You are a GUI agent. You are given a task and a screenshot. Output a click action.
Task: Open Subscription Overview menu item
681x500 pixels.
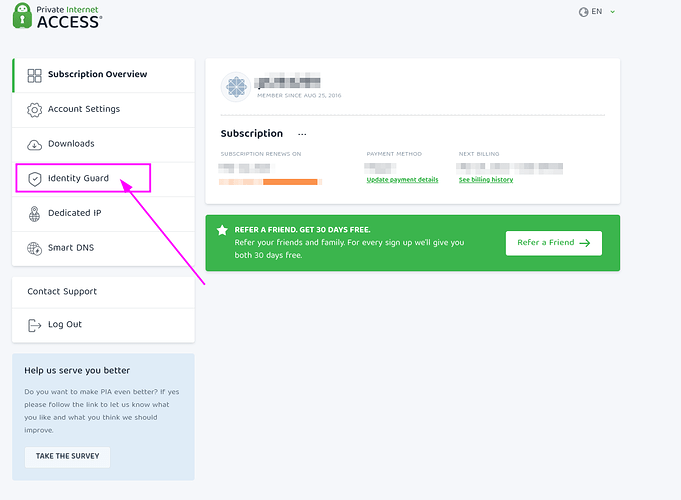(103, 75)
